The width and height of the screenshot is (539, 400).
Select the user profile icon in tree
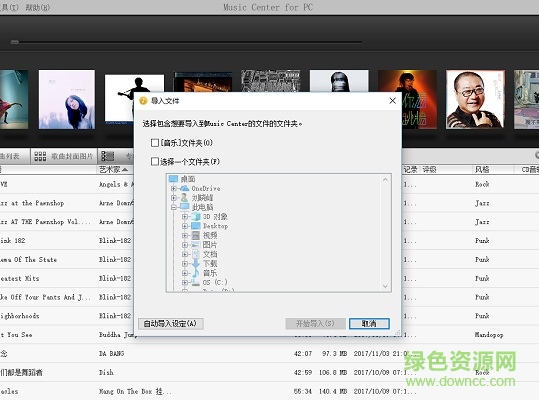point(185,198)
